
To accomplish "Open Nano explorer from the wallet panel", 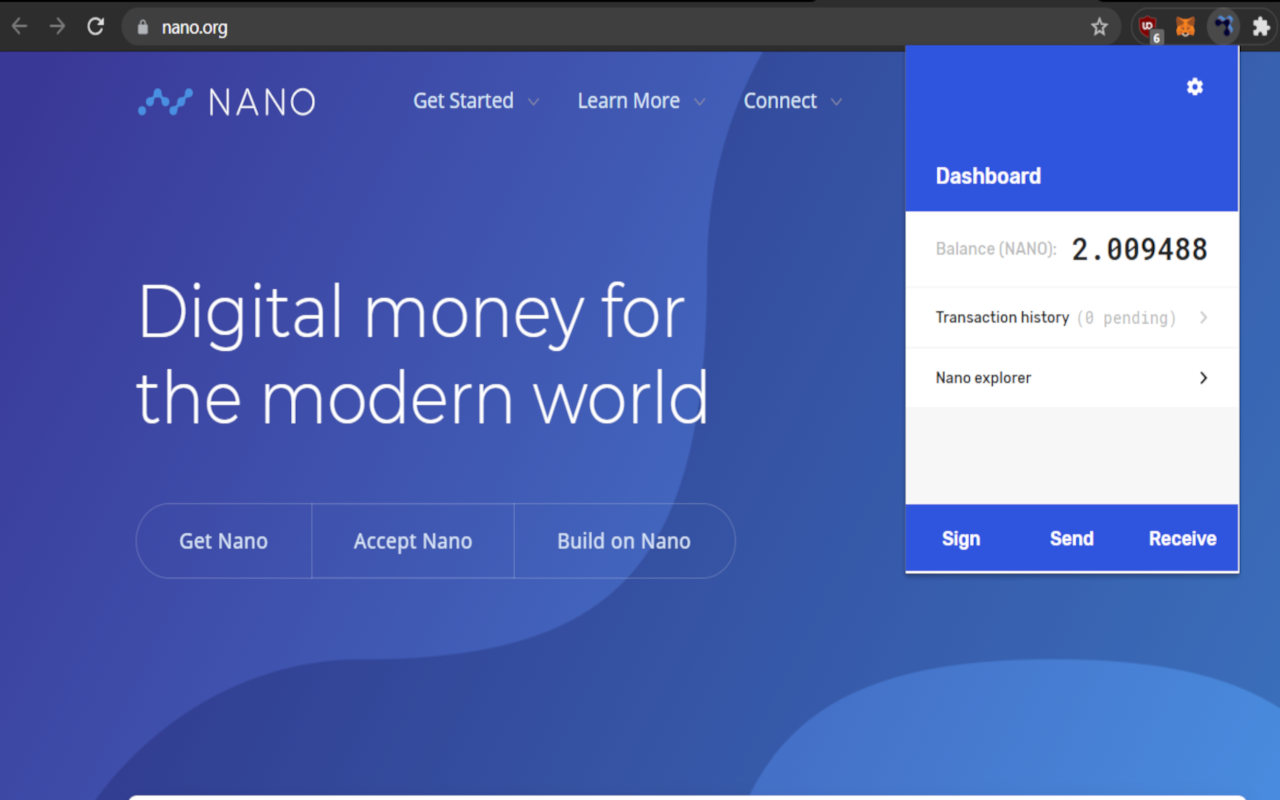I will tap(1070, 377).
